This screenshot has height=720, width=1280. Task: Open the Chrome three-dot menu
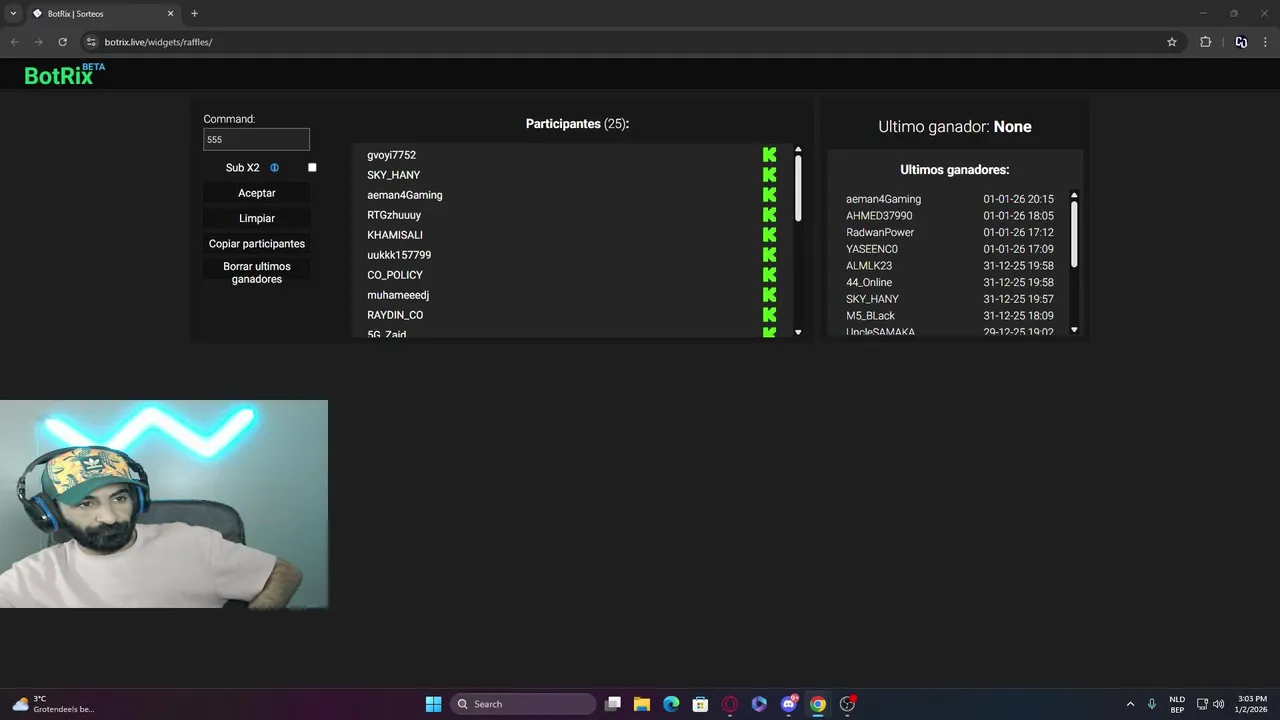[x=1266, y=42]
